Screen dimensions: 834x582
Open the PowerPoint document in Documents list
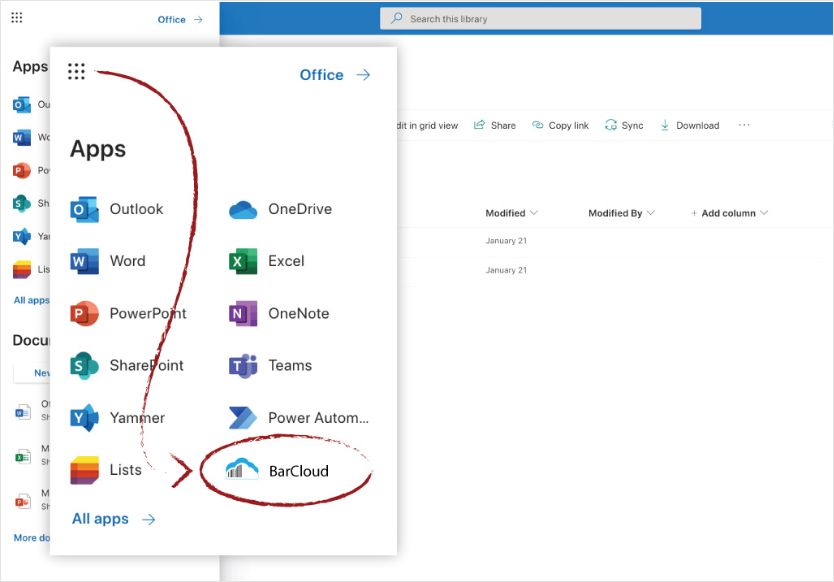[x=22, y=501]
